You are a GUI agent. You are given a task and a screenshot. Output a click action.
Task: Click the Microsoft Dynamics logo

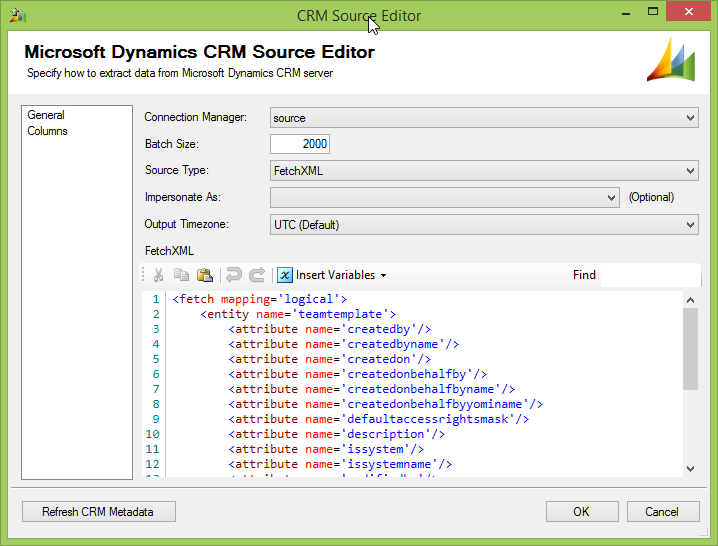pos(671,60)
